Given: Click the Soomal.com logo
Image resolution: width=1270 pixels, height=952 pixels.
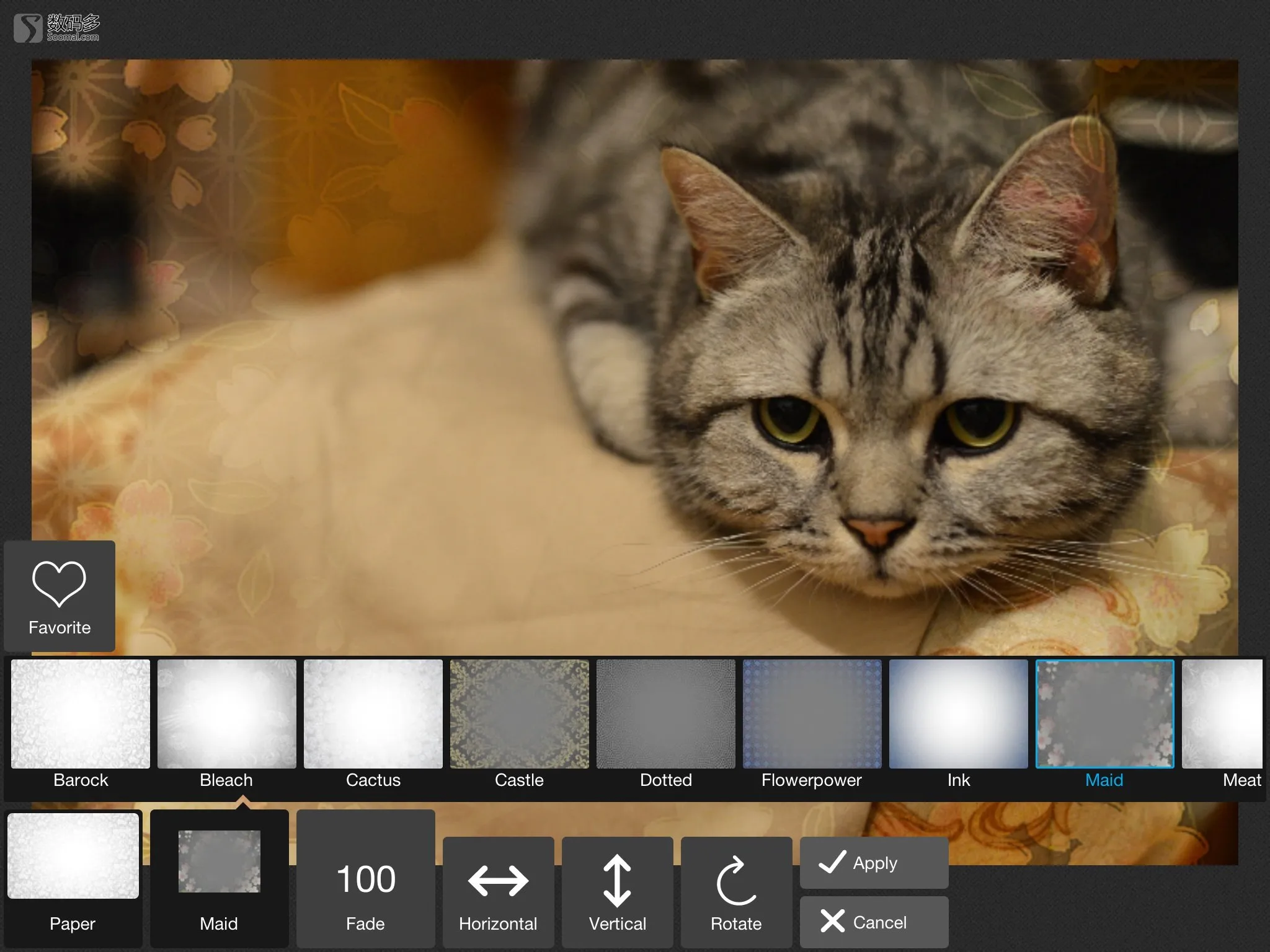Looking at the screenshot, I should [56, 28].
